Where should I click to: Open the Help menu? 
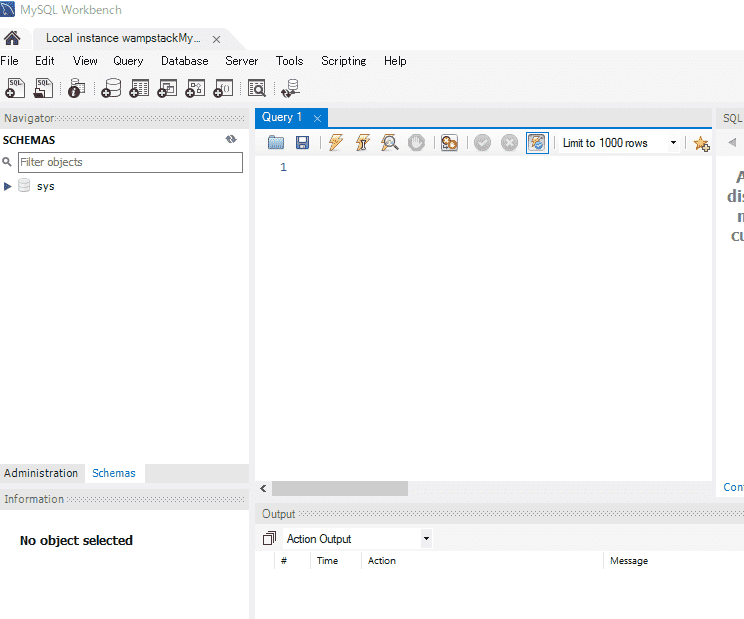(395, 61)
